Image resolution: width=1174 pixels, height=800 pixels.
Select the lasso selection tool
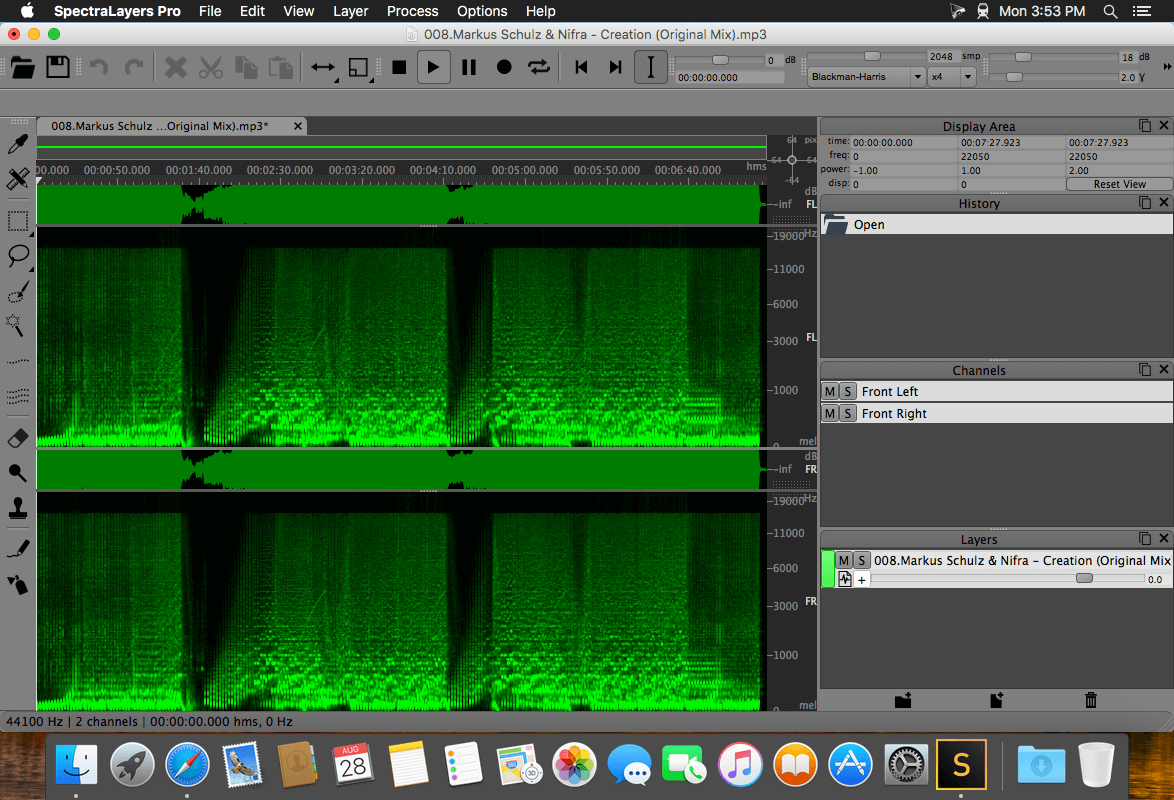18,256
